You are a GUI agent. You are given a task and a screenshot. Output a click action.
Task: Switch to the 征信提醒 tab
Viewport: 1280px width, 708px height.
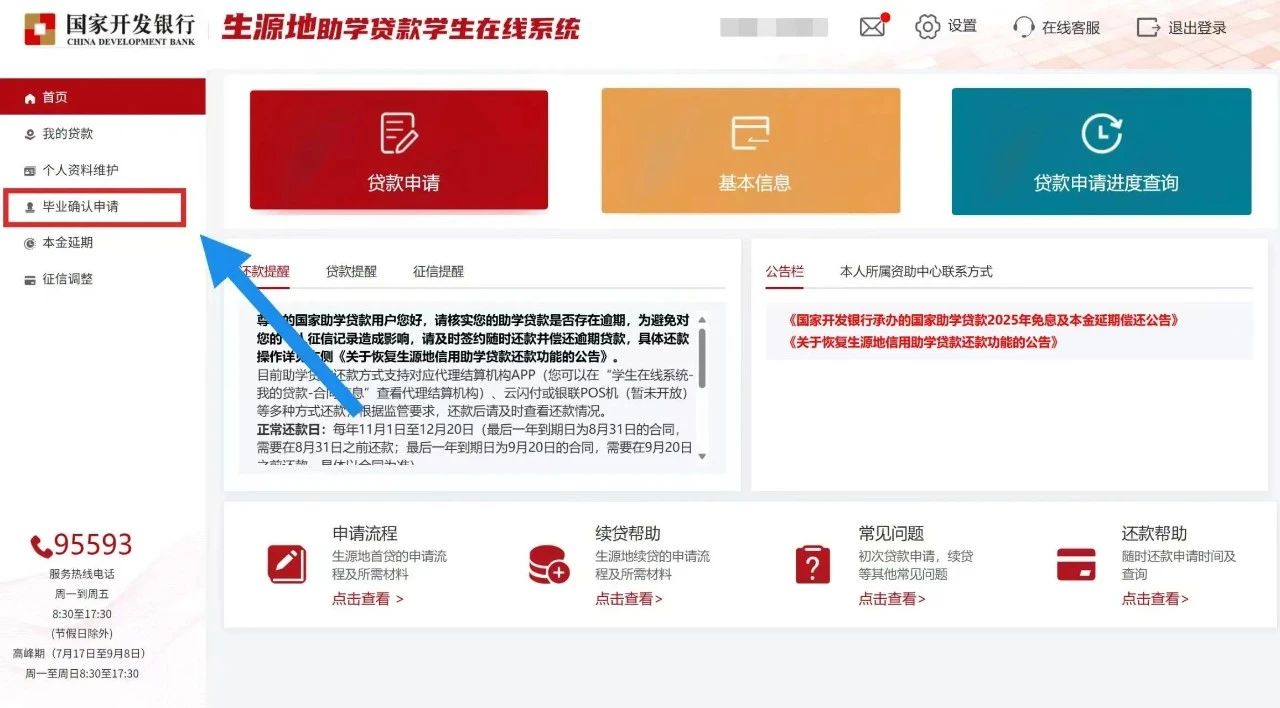[x=438, y=272]
